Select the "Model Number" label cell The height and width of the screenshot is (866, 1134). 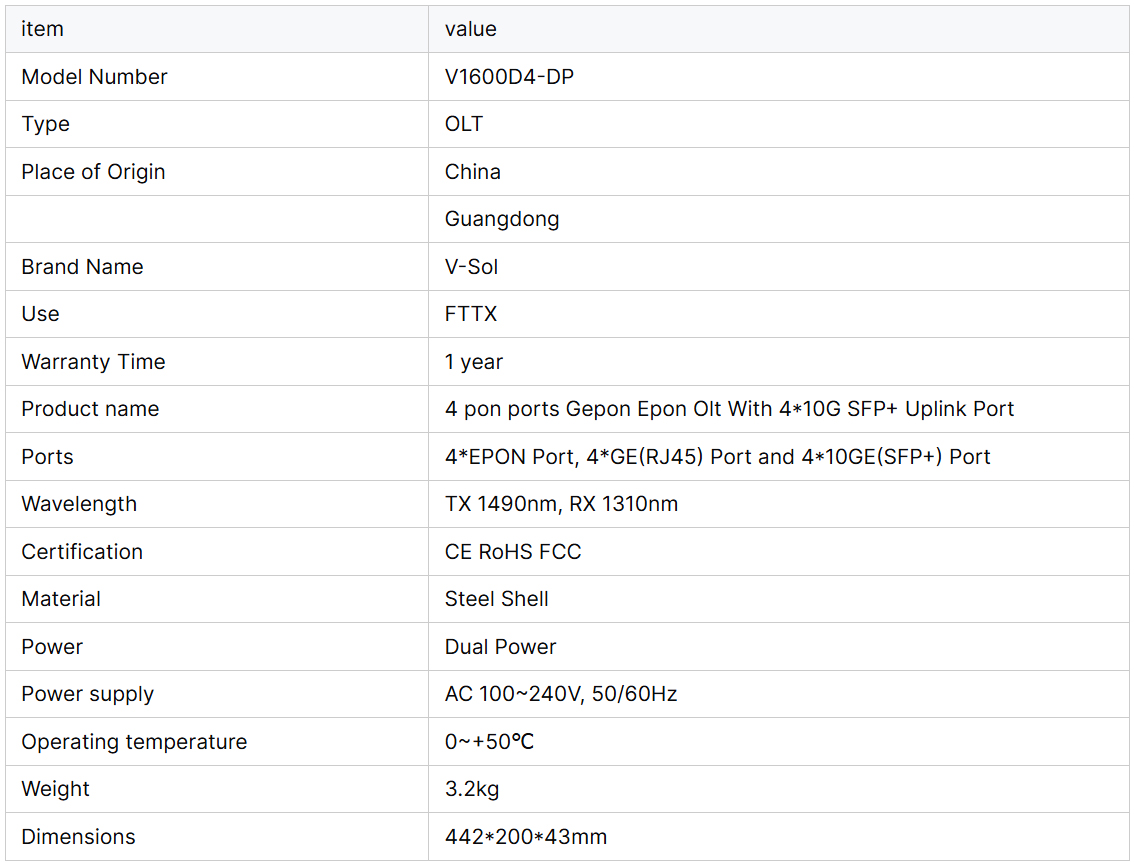[94, 77]
